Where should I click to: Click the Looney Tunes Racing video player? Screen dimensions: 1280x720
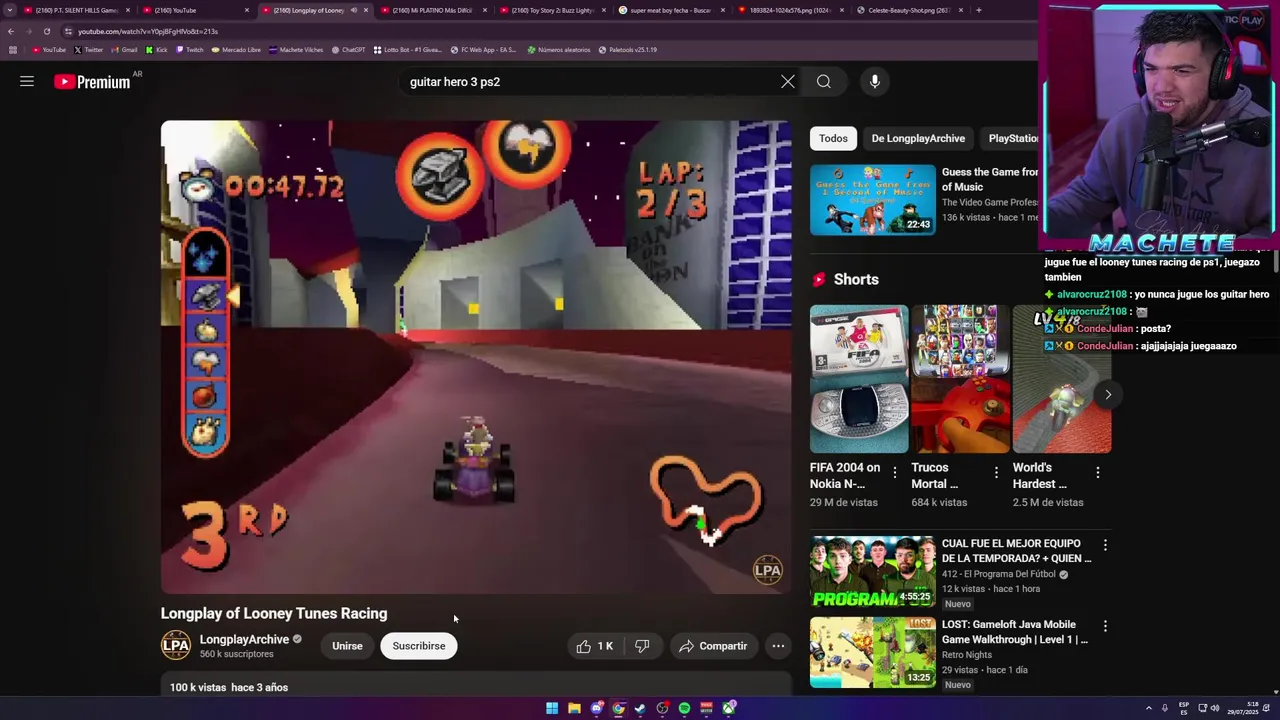click(x=476, y=357)
